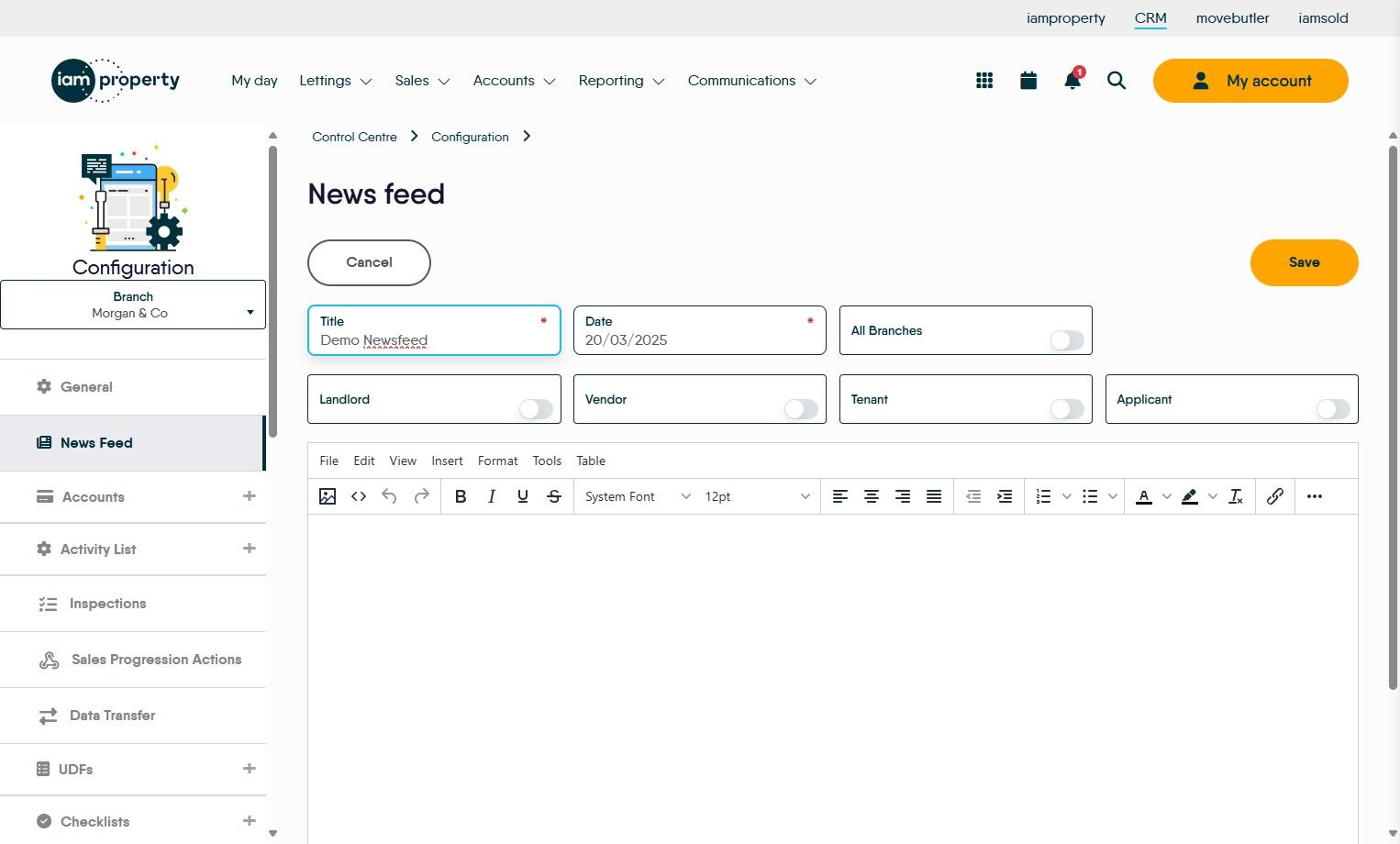
Task: Increase the indent
Action: (1005, 496)
